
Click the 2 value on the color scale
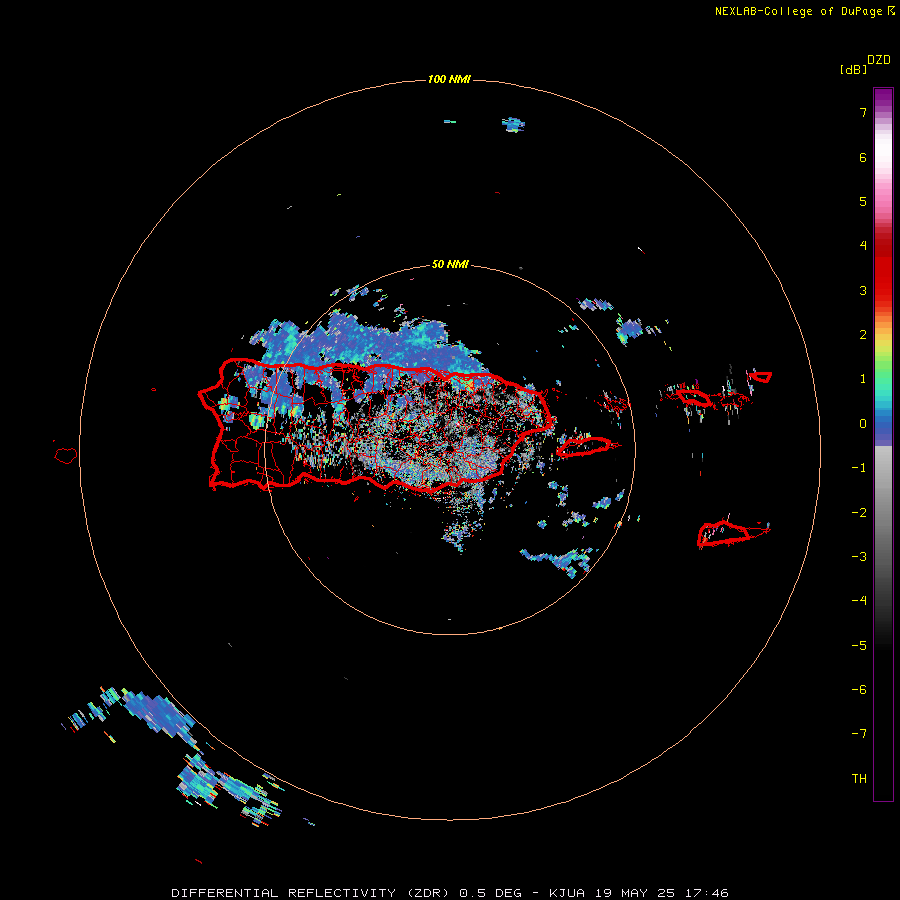(863, 335)
